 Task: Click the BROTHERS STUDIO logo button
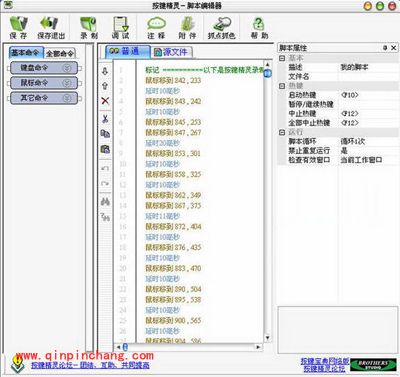(x=373, y=365)
